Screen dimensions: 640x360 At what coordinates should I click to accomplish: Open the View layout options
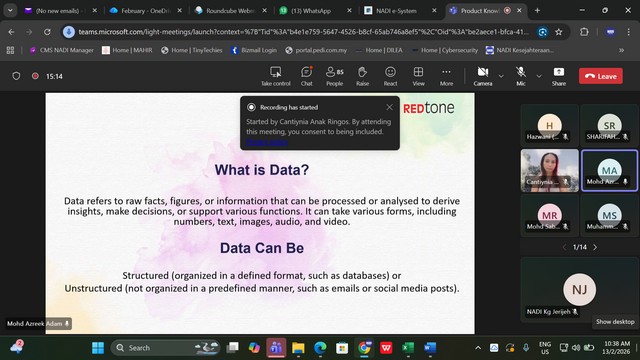click(x=418, y=76)
